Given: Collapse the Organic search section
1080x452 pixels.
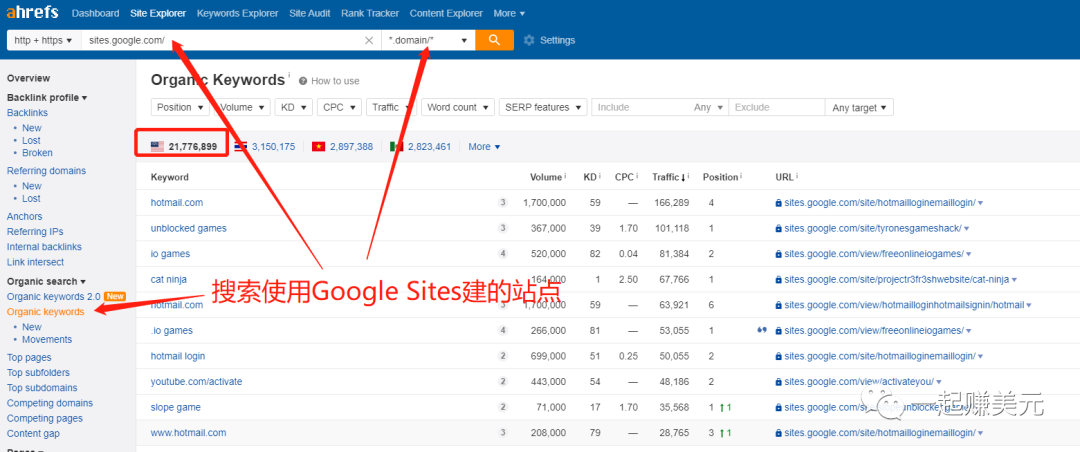Looking at the screenshot, I should pos(46,281).
